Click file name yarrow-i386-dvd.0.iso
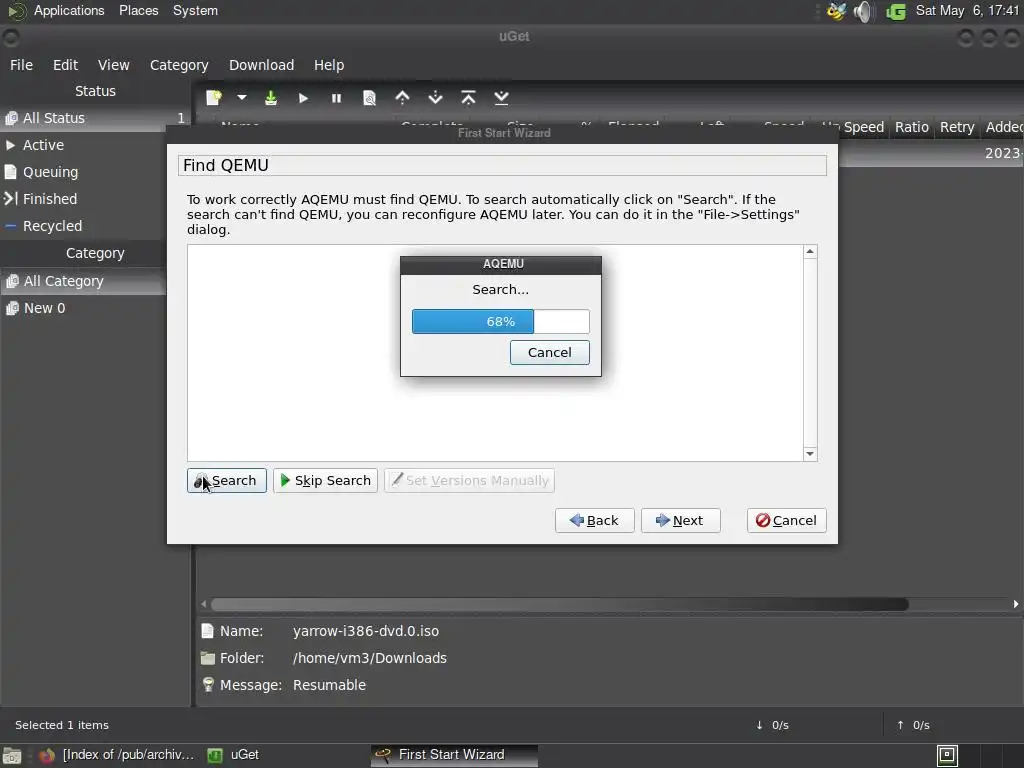The height and width of the screenshot is (768, 1024). 366,632
